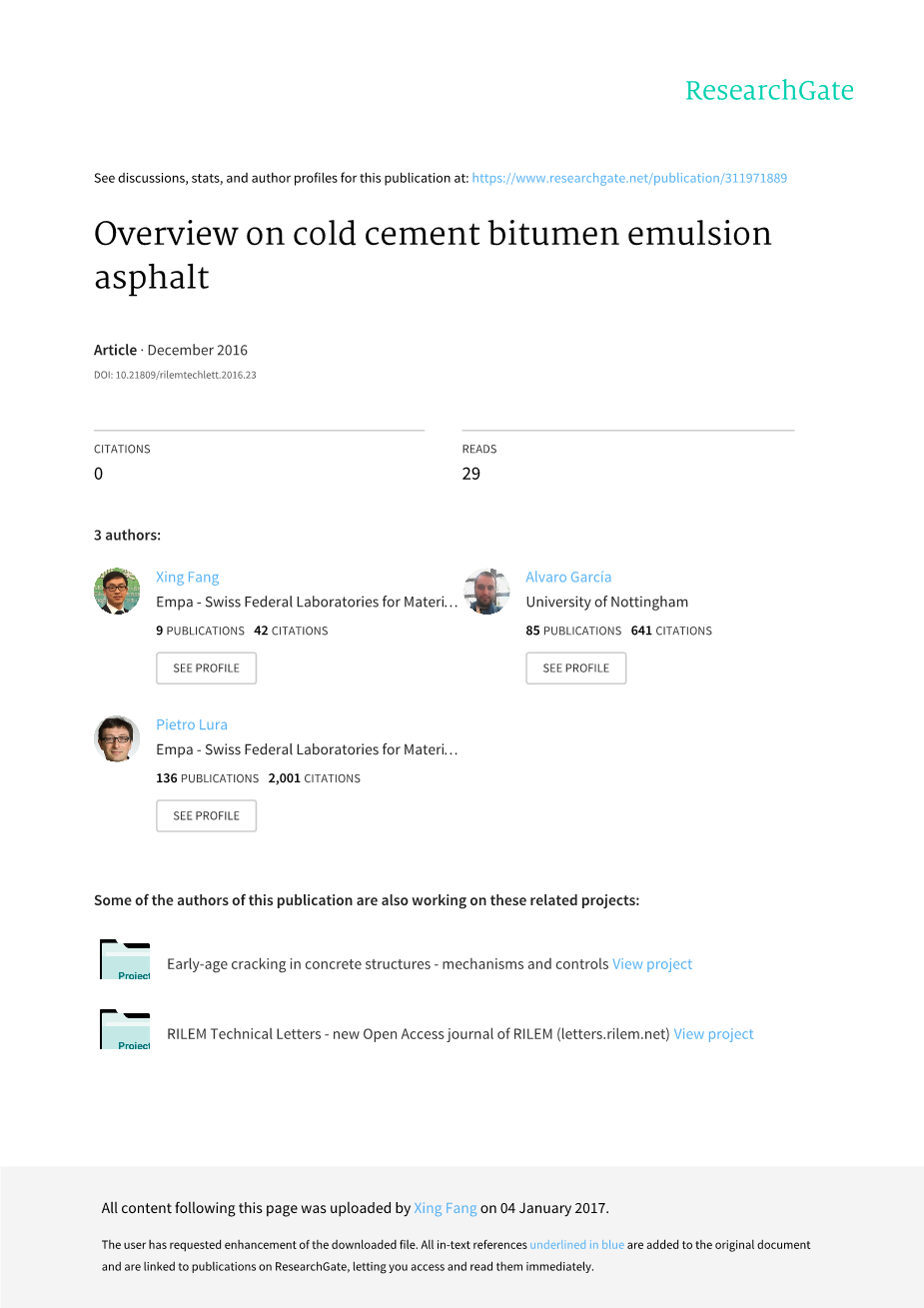Open the Xing Fang author name link
Image resolution: width=924 pixels, height=1308 pixels.
[x=187, y=578]
